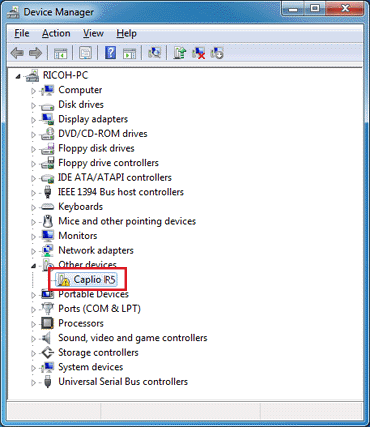Select the Disk drives label
The height and width of the screenshot is (427, 370).
(x=81, y=105)
